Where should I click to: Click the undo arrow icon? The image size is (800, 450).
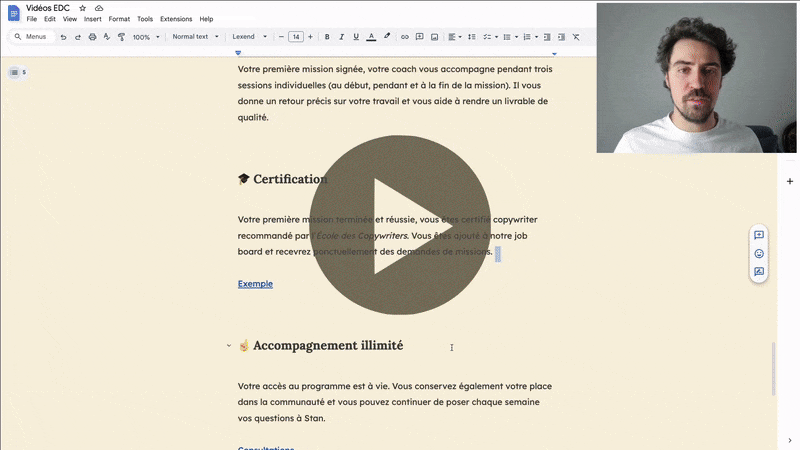63,37
